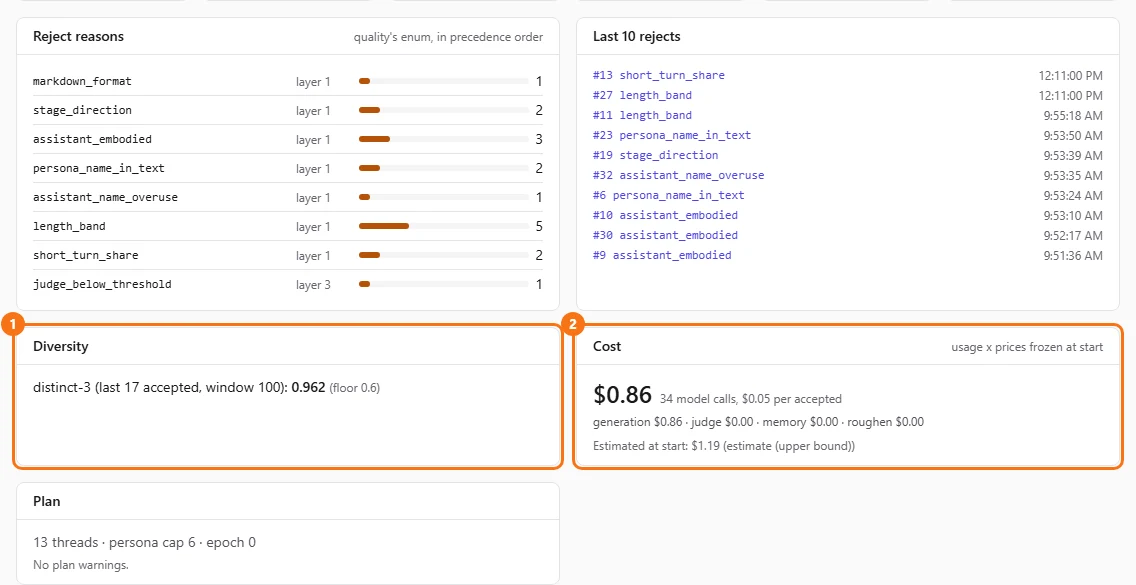
Task: Select the assistant_embodied reject reason label
Action: [x=93, y=139]
